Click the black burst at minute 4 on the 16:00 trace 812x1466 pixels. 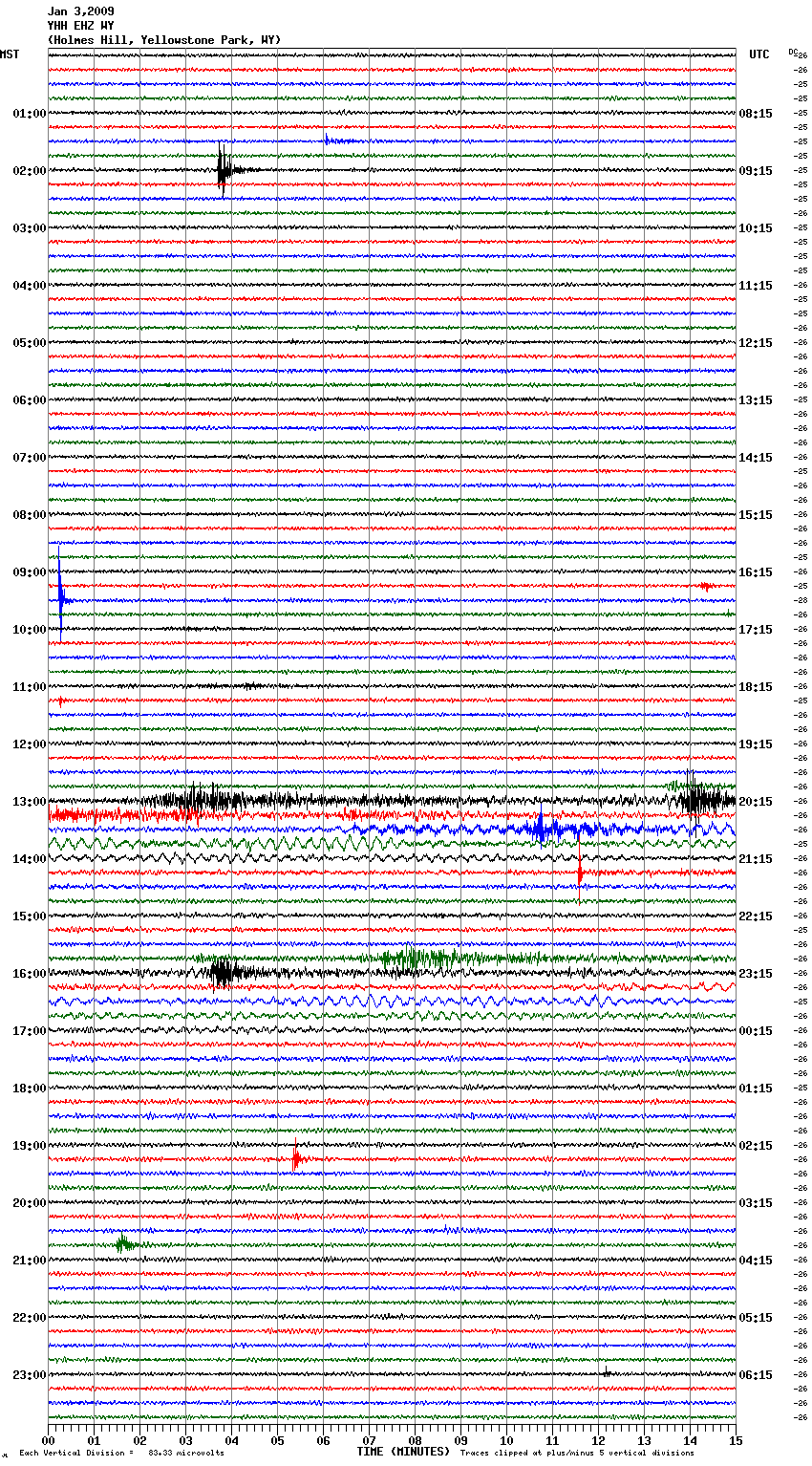click(224, 974)
